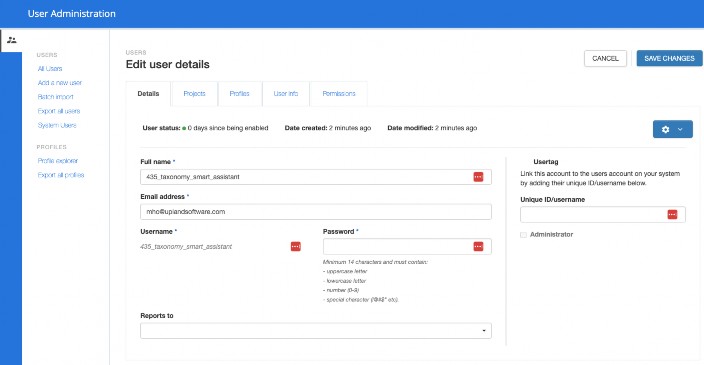Viewport: 704px width, 365px height.
Task: Click the Save Changes button
Action: coord(669,58)
